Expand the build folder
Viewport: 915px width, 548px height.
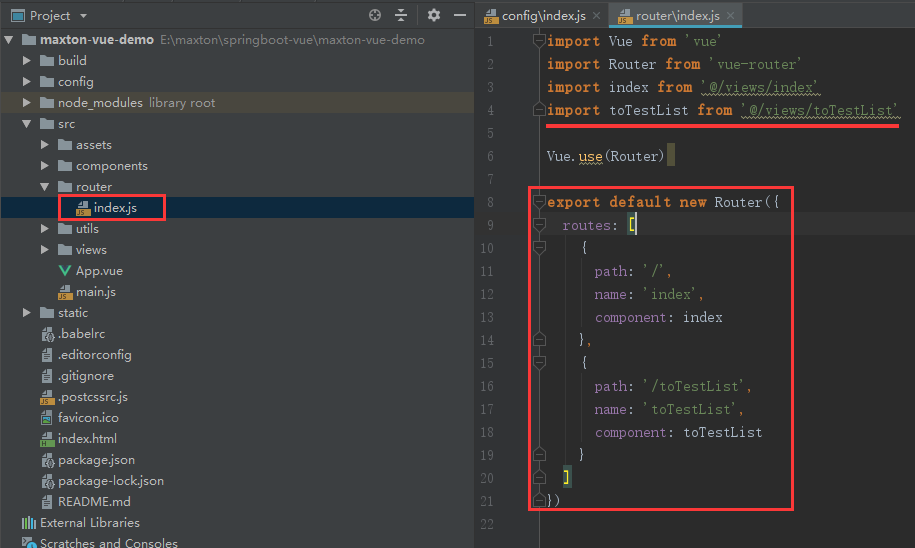27,61
